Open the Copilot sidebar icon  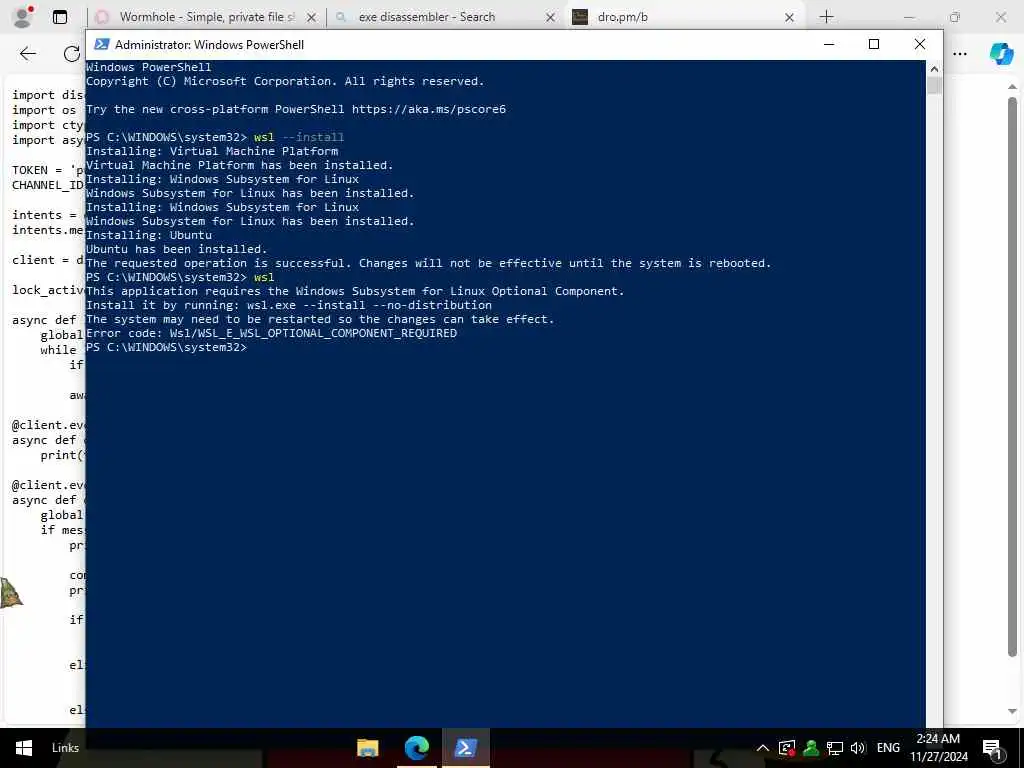click(x=1001, y=54)
